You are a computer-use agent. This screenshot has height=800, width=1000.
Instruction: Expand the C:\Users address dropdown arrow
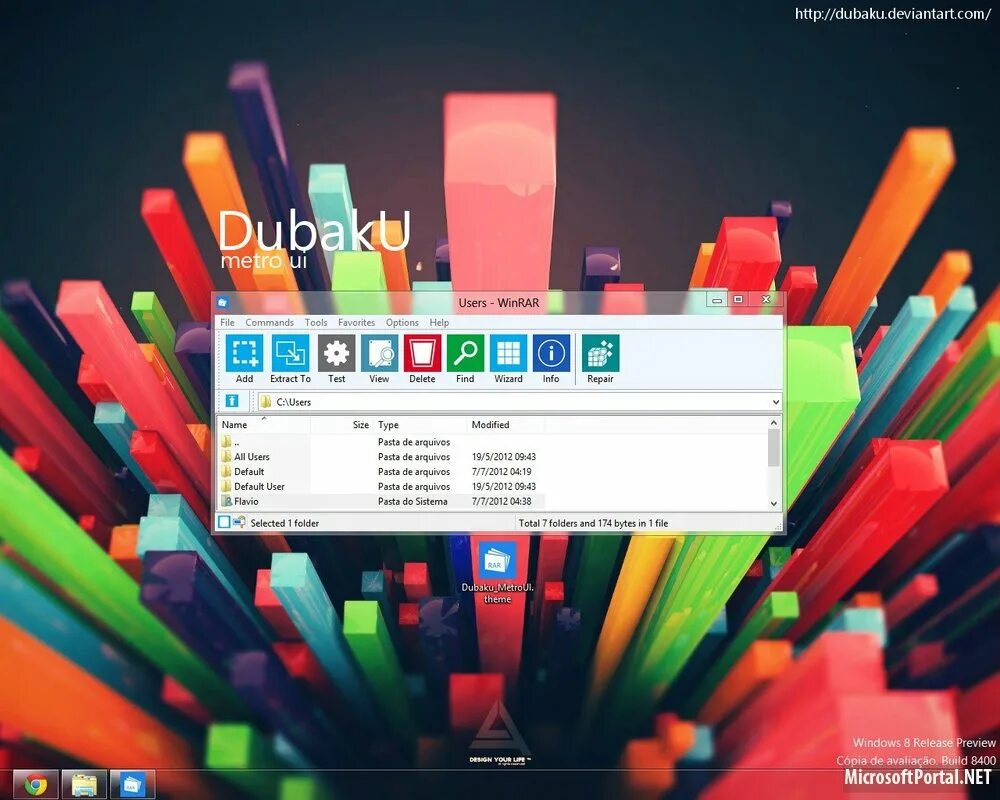click(x=776, y=402)
